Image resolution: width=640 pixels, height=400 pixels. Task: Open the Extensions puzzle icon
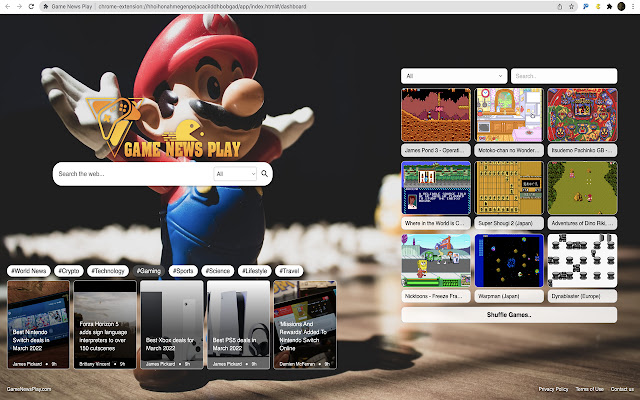click(609, 7)
